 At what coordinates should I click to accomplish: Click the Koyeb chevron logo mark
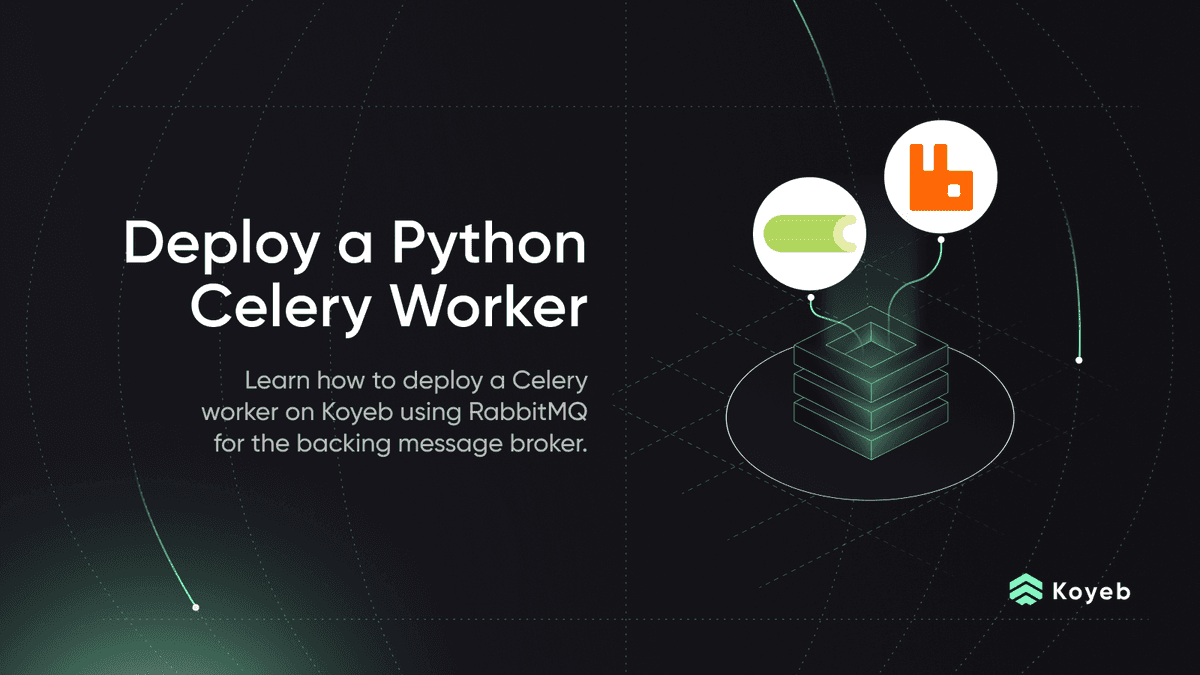pos(1026,590)
